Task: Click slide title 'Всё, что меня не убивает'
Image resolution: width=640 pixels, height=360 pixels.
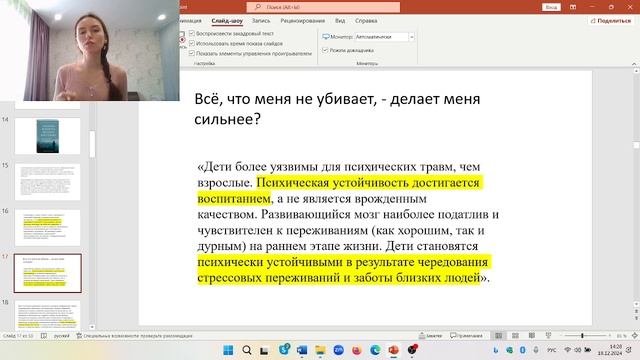Action: coord(337,109)
